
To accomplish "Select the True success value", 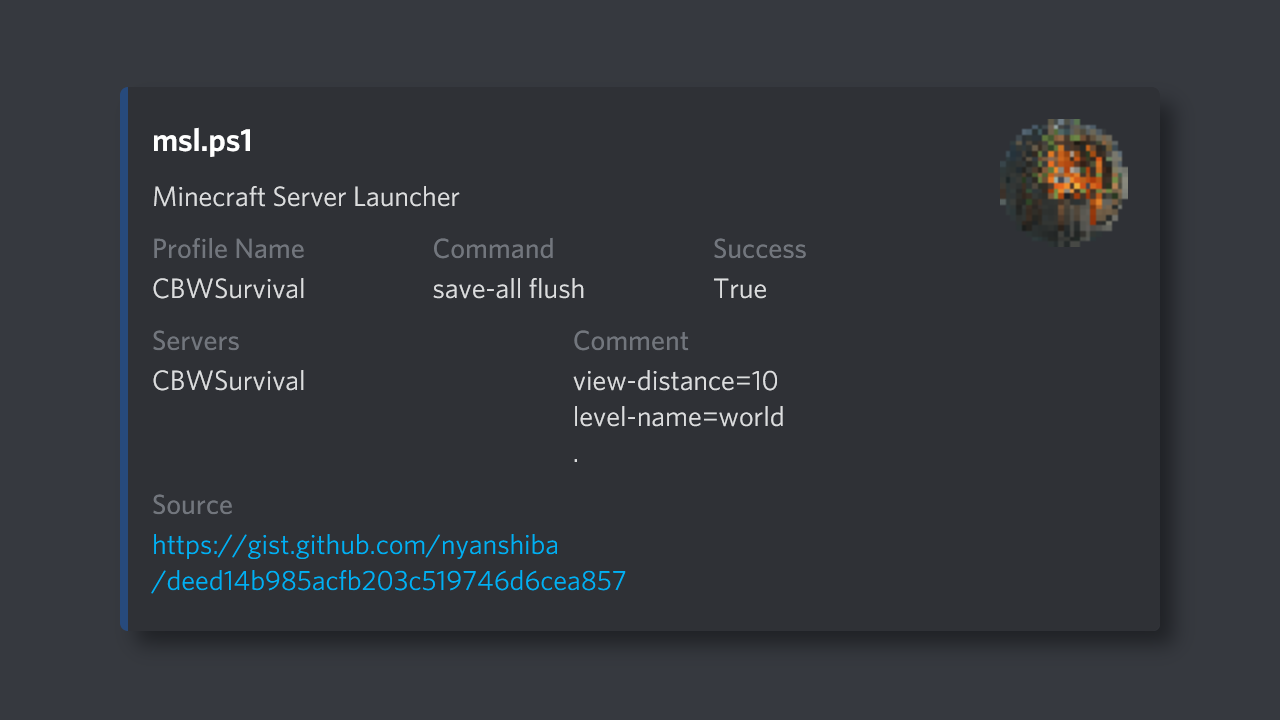I will tap(739, 289).
